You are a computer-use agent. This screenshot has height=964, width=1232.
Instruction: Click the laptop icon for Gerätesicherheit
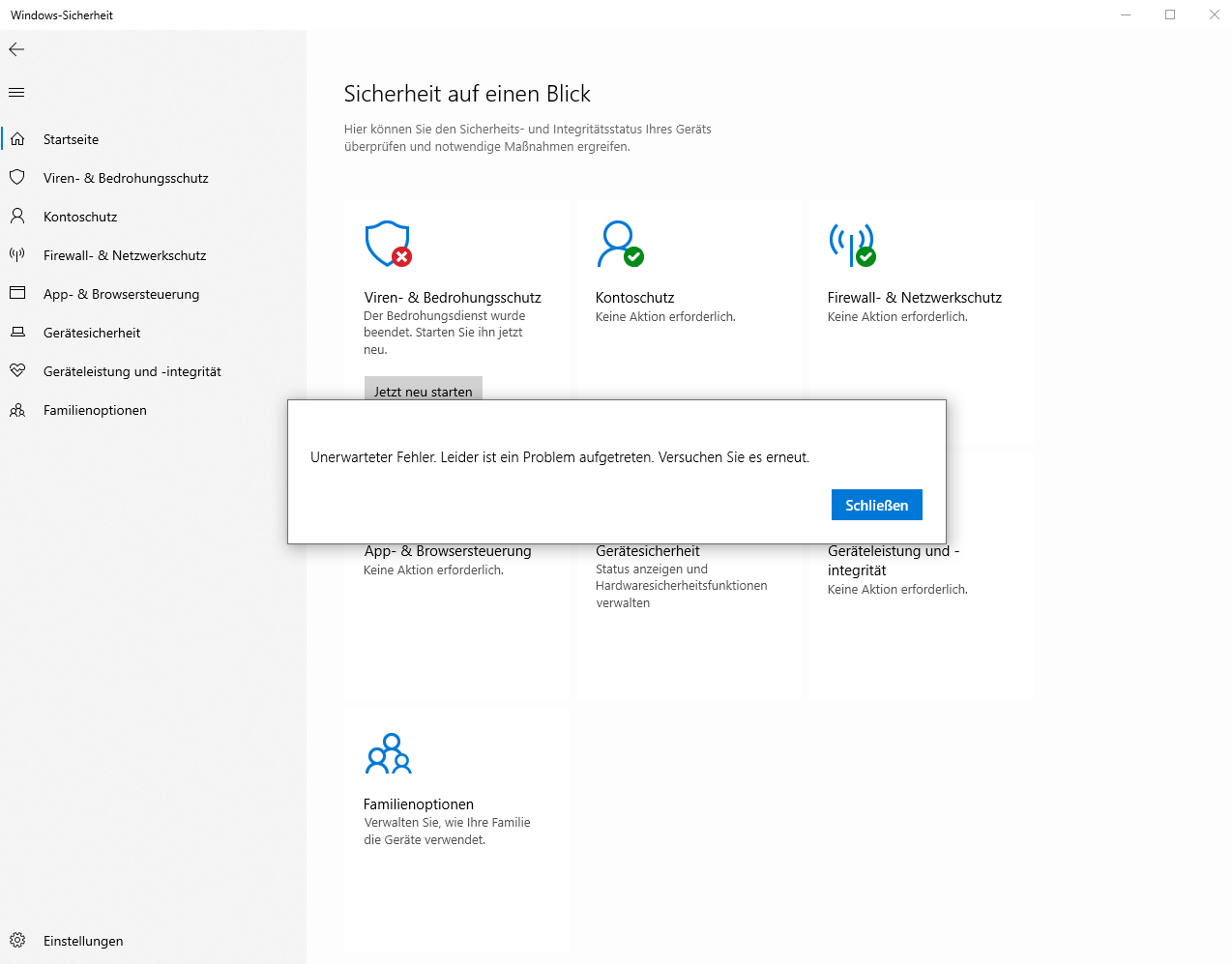click(x=17, y=333)
